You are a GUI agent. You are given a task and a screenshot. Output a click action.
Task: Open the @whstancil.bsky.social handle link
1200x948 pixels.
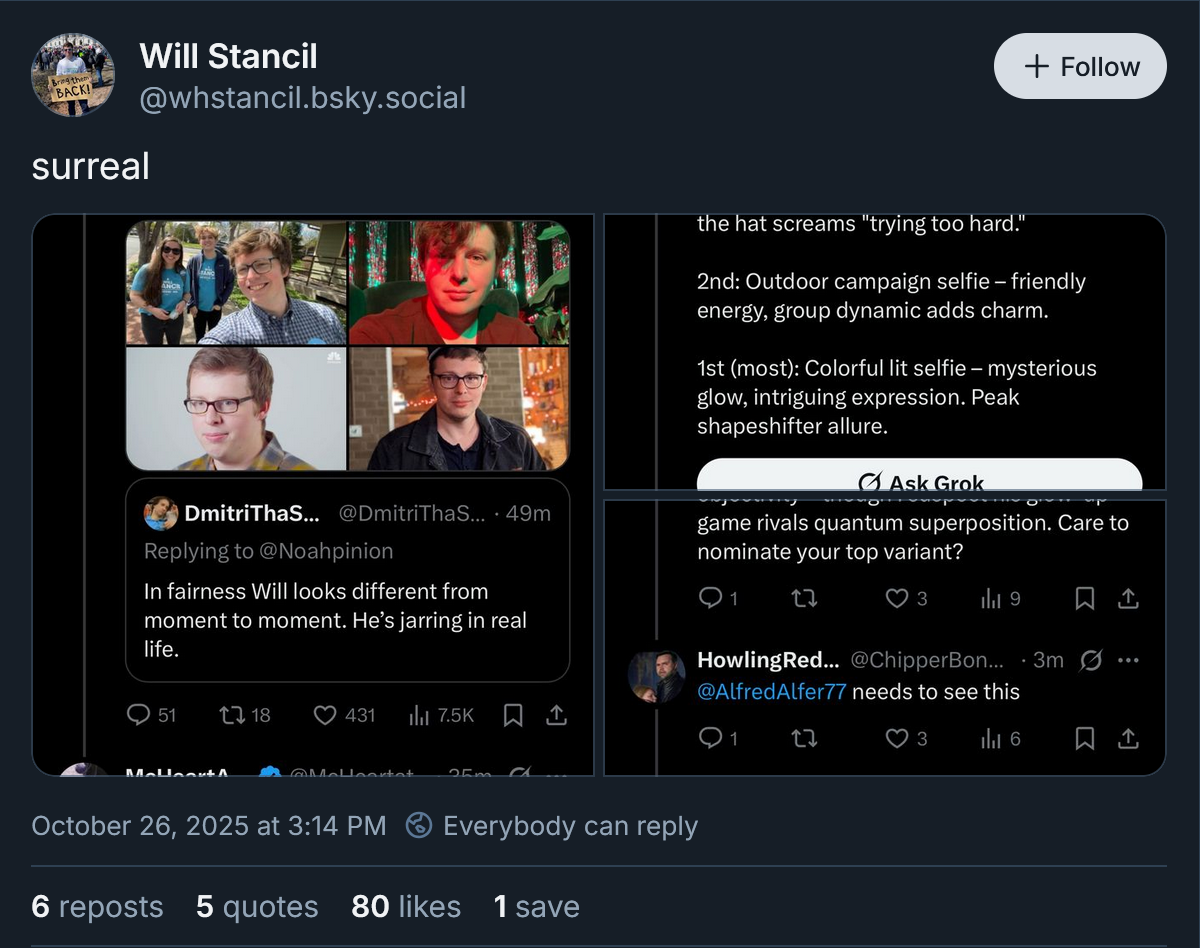[x=302, y=98]
